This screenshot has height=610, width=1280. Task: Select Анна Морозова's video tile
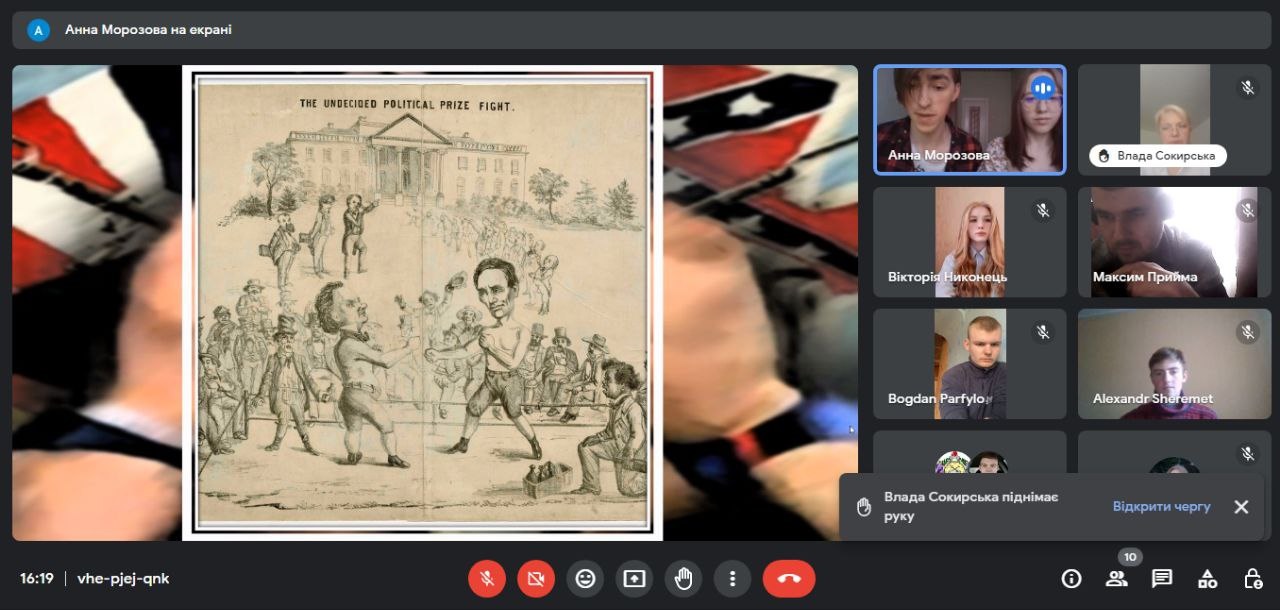click(x=970, y=120)
